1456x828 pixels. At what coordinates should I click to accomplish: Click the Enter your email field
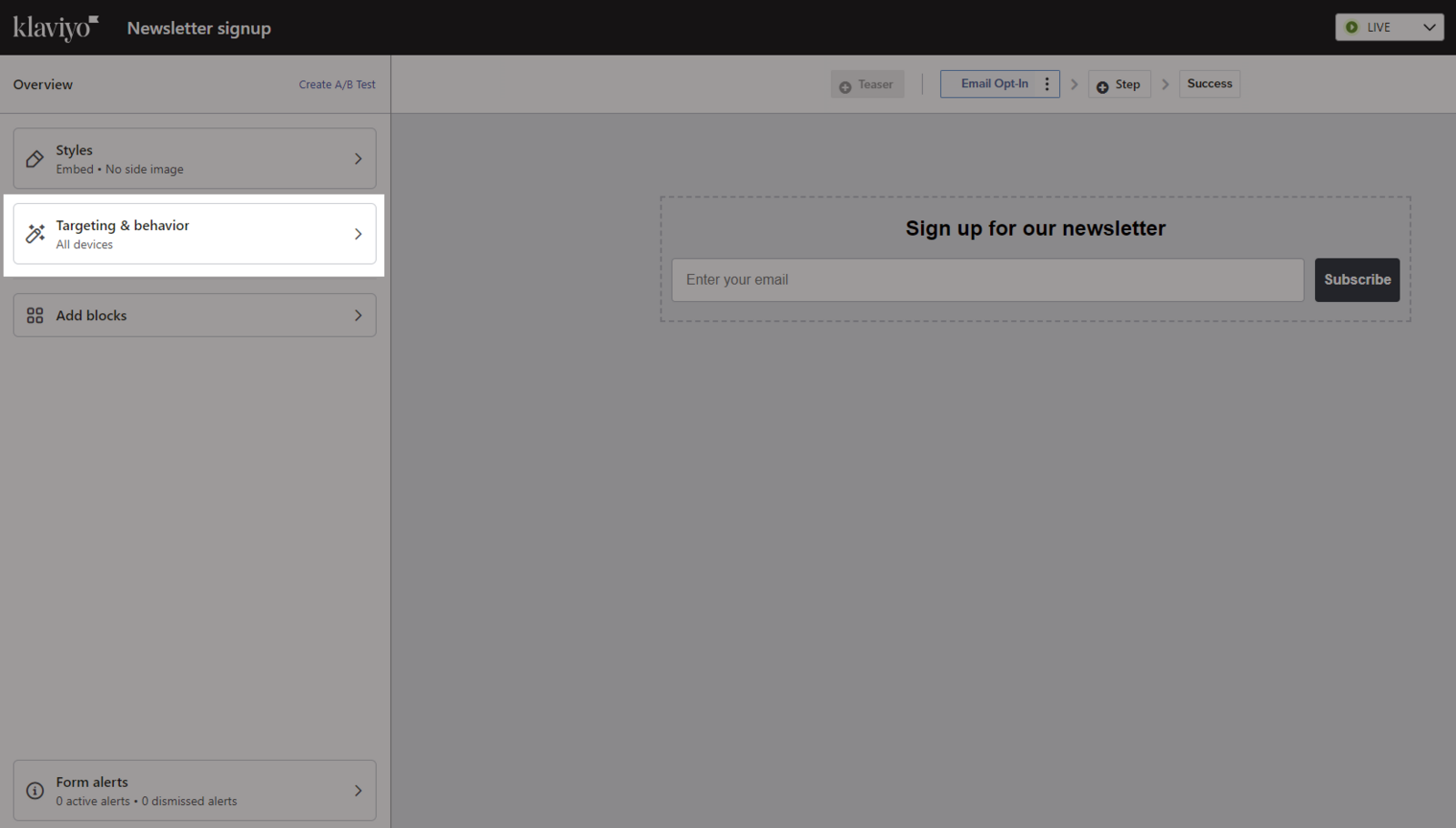[x=987, y=280]
